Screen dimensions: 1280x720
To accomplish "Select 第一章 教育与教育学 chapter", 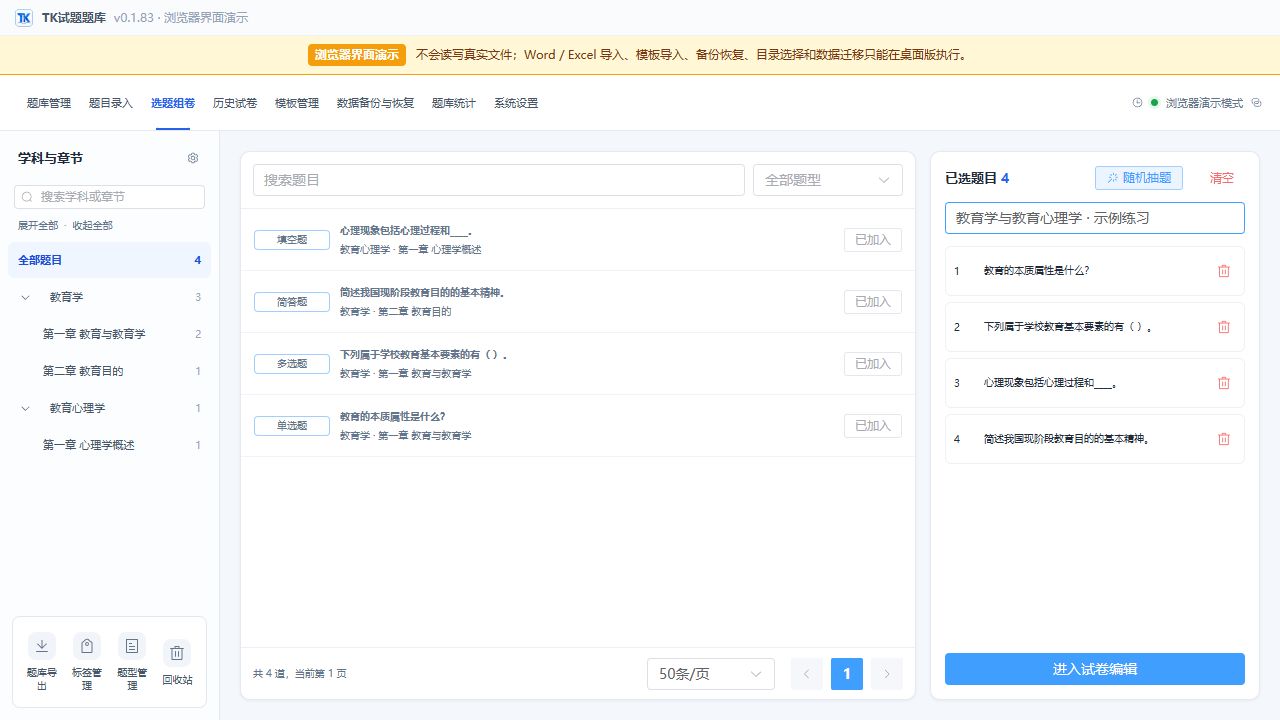I will (x=110, y=334).
